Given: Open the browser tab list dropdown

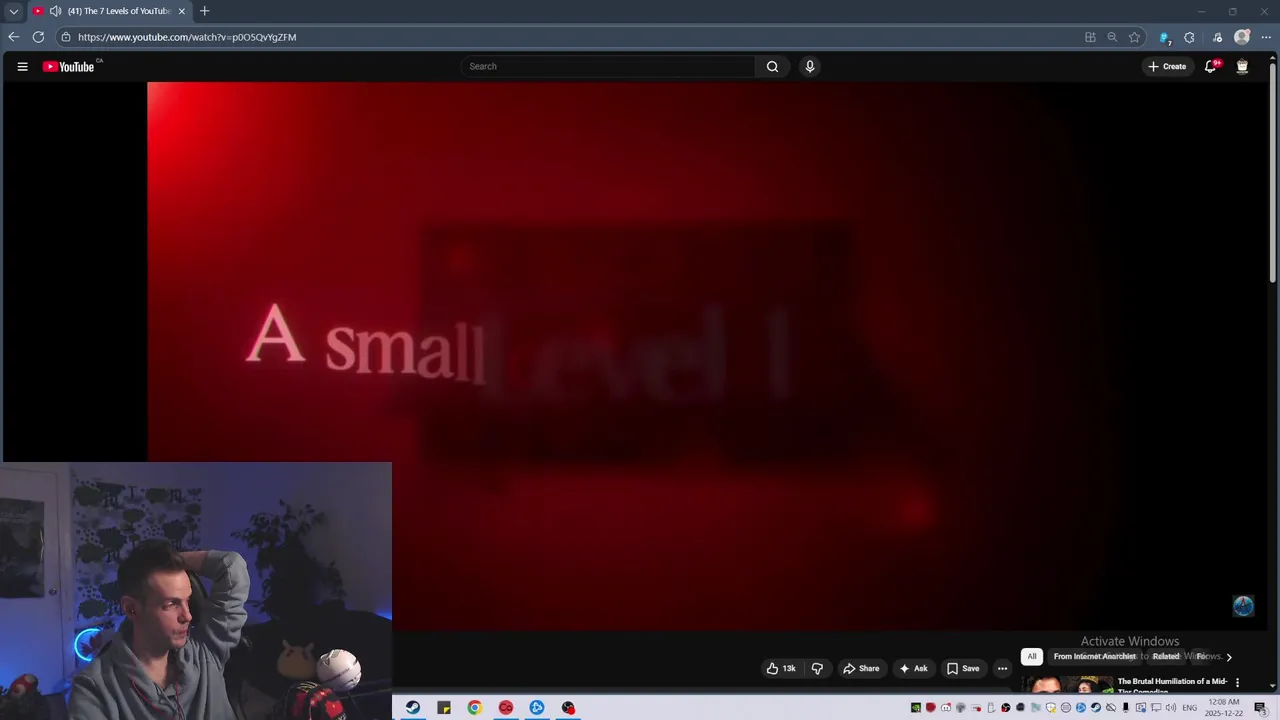Looking at the screenshot, I should coord(13,11).
